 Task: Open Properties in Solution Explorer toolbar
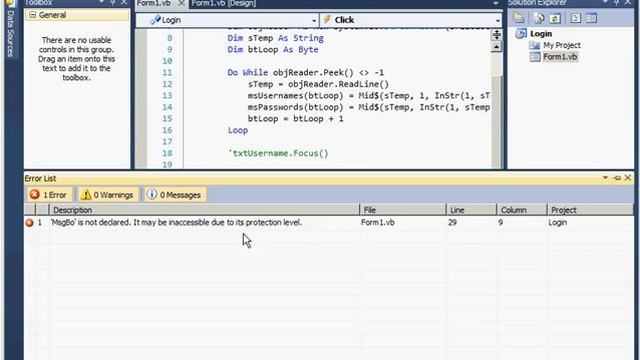[518, 18]
